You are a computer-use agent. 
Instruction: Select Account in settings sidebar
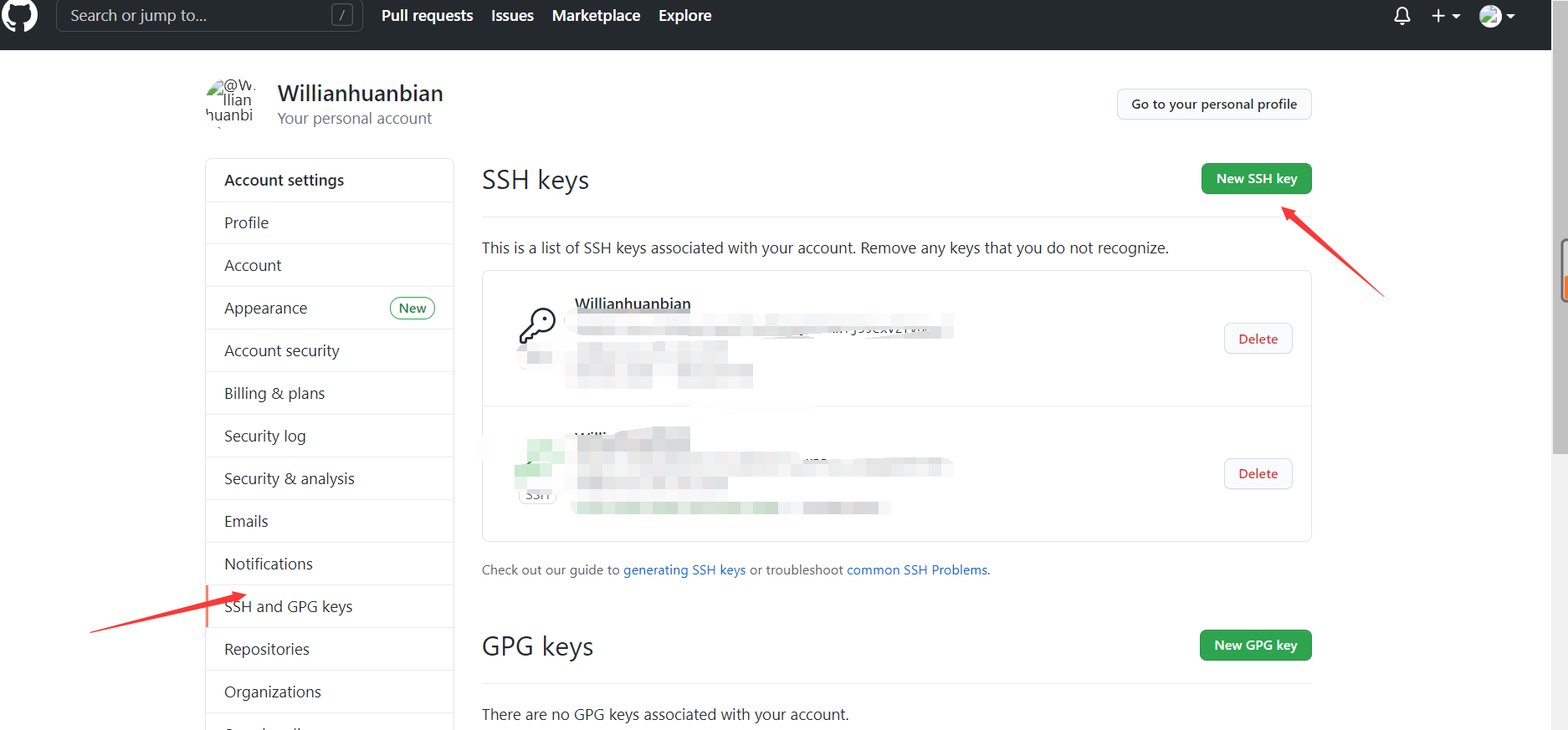click(330, 266)
